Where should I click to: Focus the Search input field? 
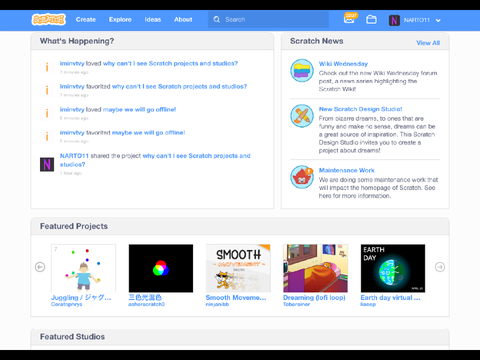(x=269, y=20)
